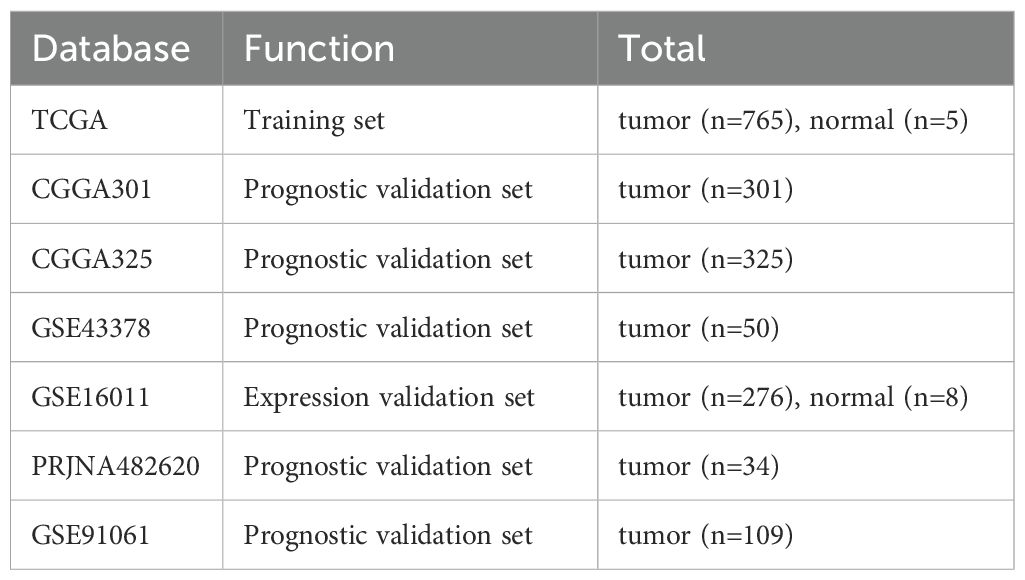Image resolution: width=1025 pixels, height=580 pixels.
Task: Click the CGGA301 database cell
Action: click(x=92, y=189)
